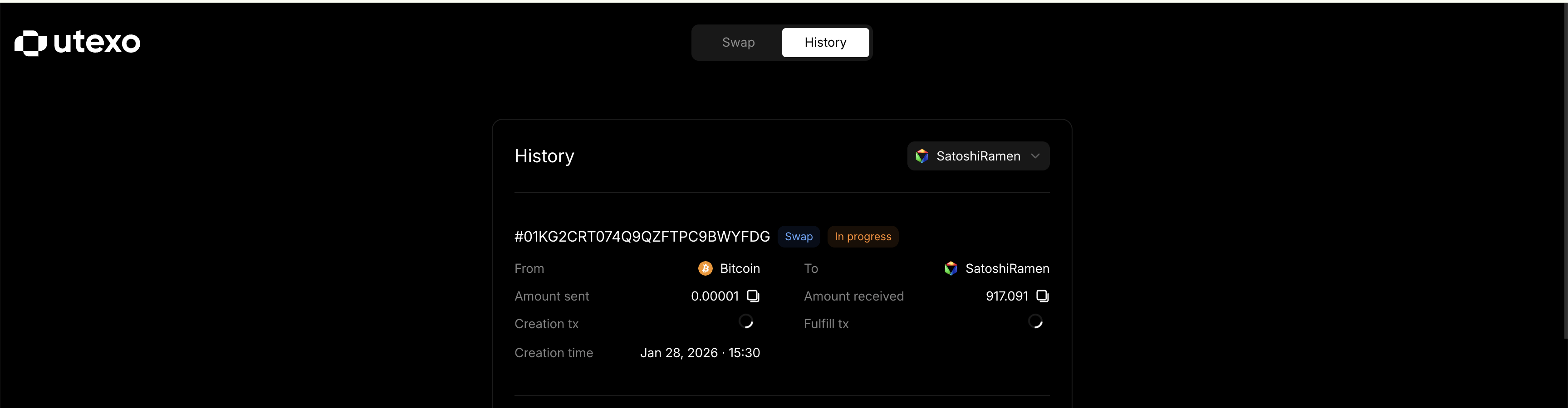Click the blue Swap type badge
Viewport: 1568px width, 408px height.
[x=798, y=237]
